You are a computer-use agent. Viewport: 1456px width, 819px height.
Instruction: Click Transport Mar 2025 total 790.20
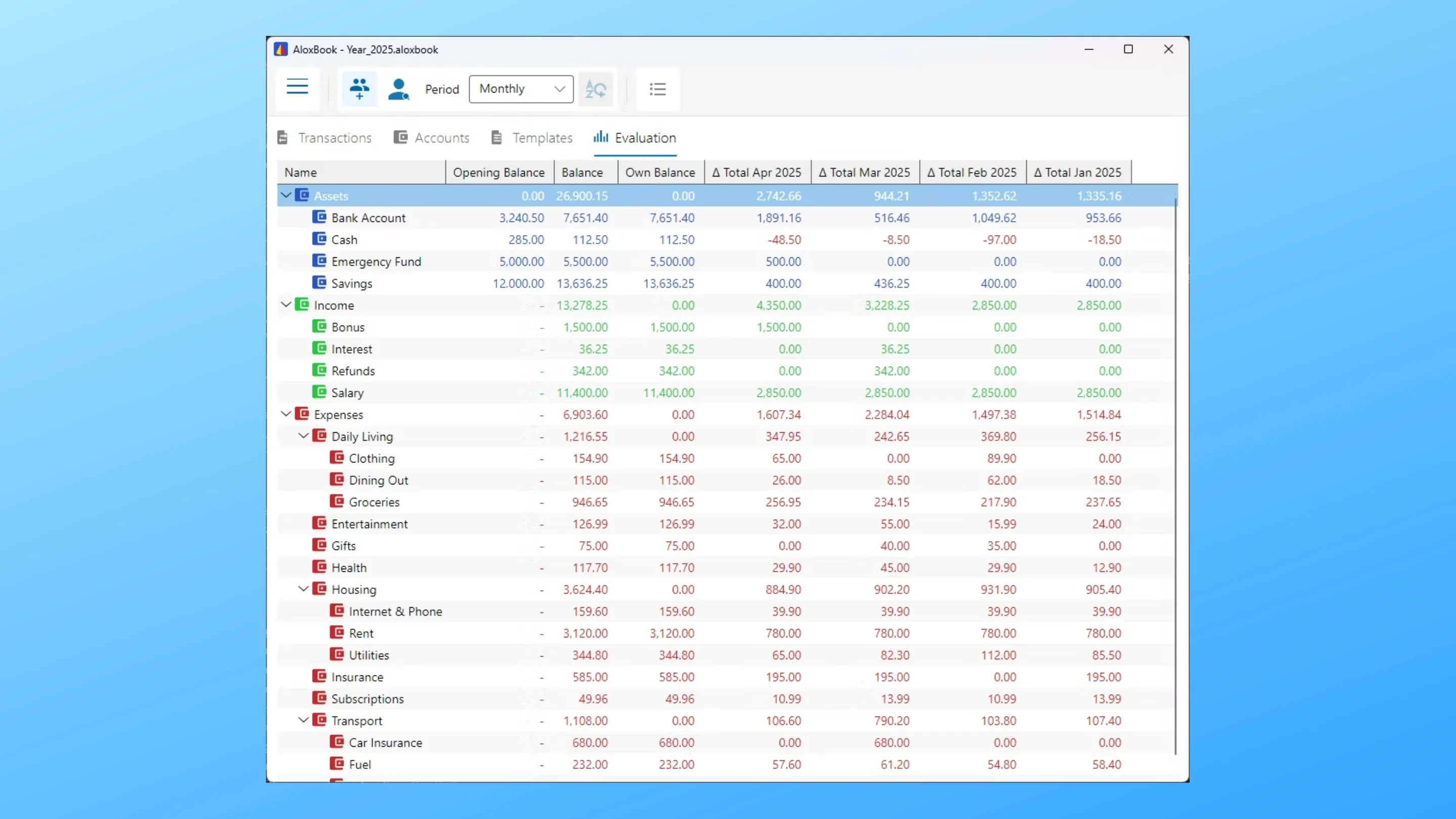(892, 720)
